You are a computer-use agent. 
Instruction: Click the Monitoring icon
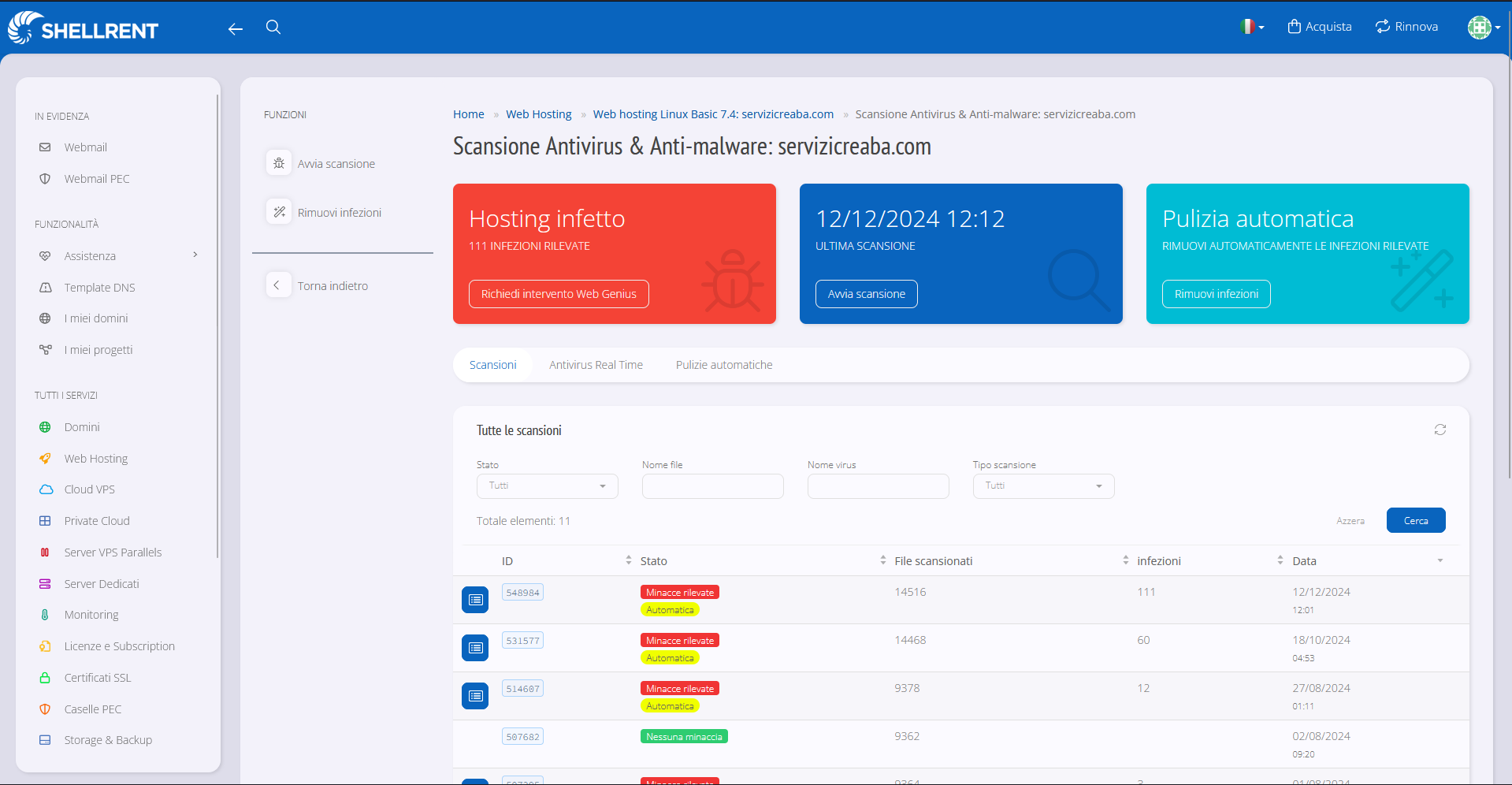45,615
